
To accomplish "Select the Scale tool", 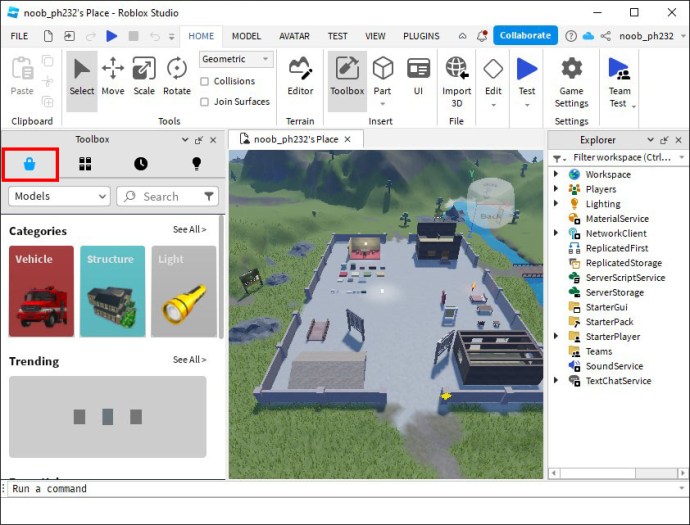I will [x=144, y=75].
